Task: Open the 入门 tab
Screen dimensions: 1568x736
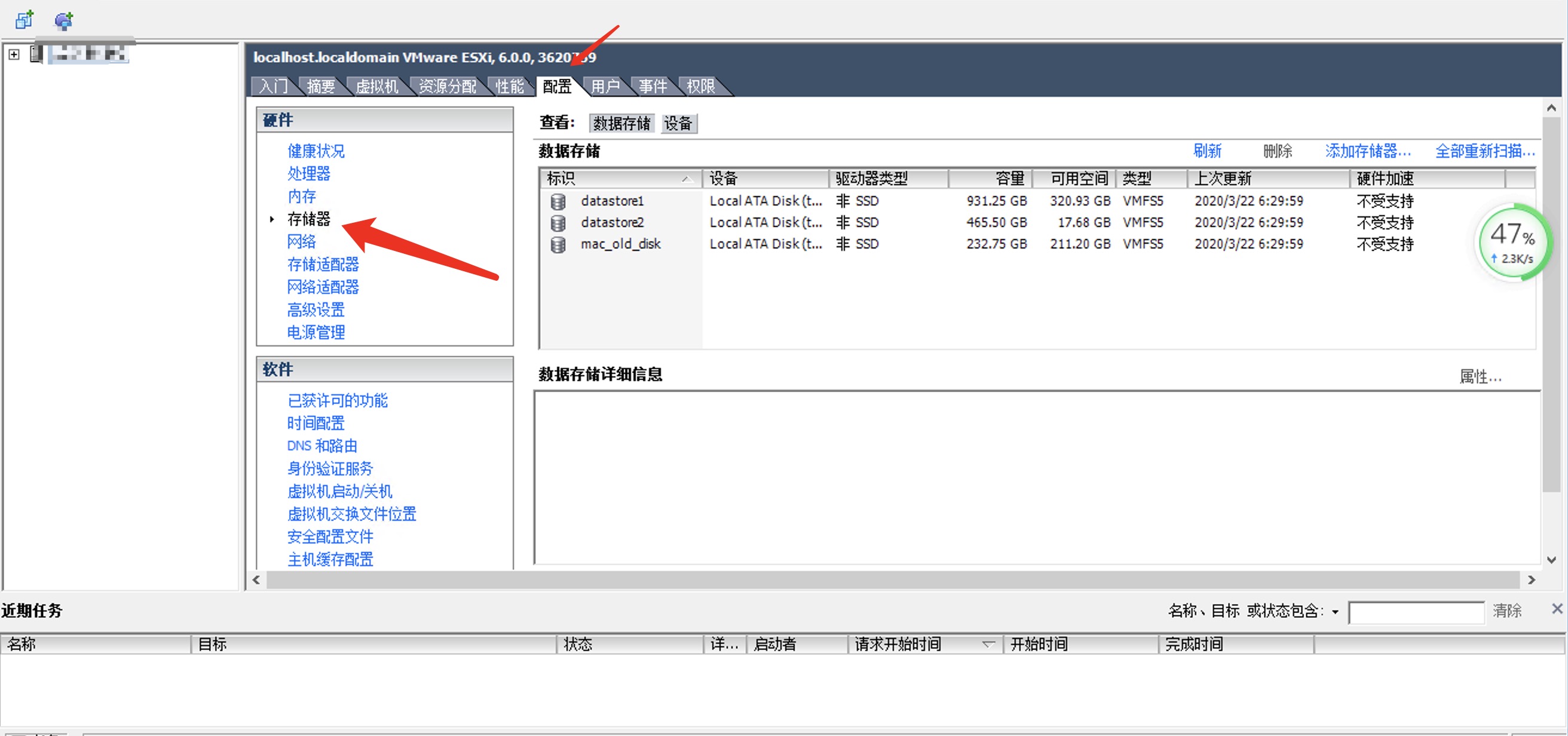Action: tap(274, 87)
